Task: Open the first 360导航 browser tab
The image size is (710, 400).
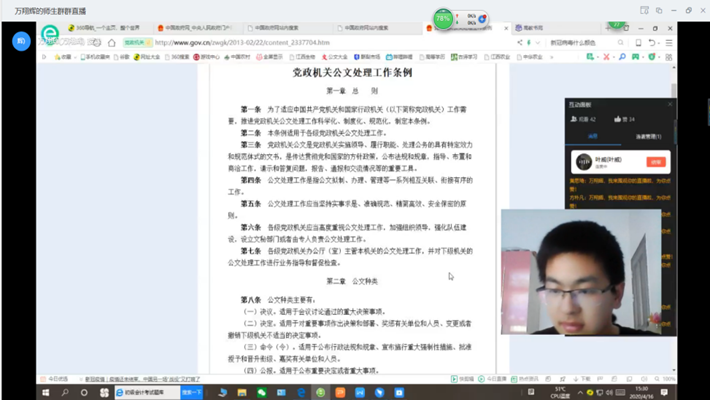Action: (x=88, y=28)
